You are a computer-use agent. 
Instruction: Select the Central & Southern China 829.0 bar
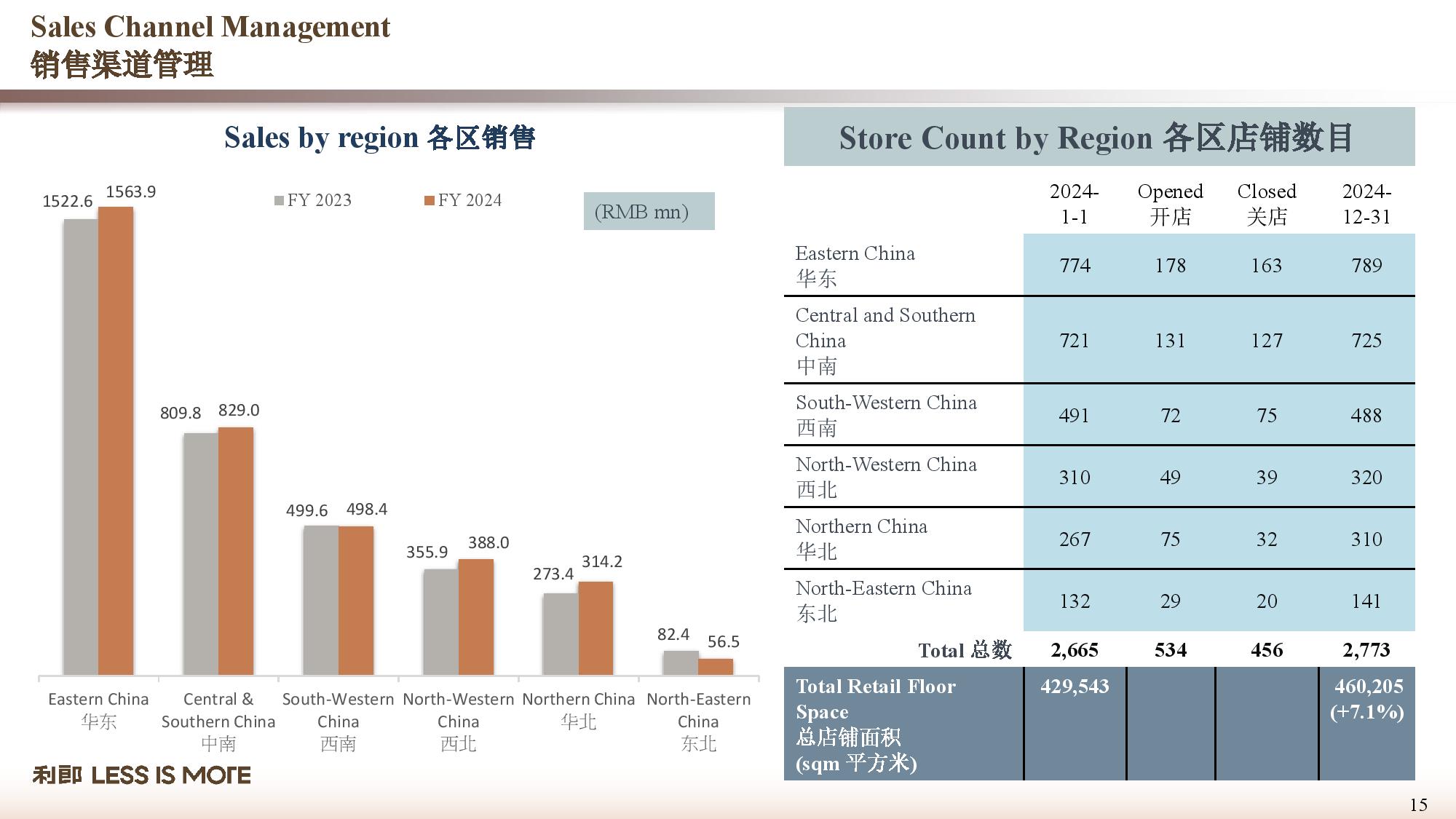tap(236, 550)
